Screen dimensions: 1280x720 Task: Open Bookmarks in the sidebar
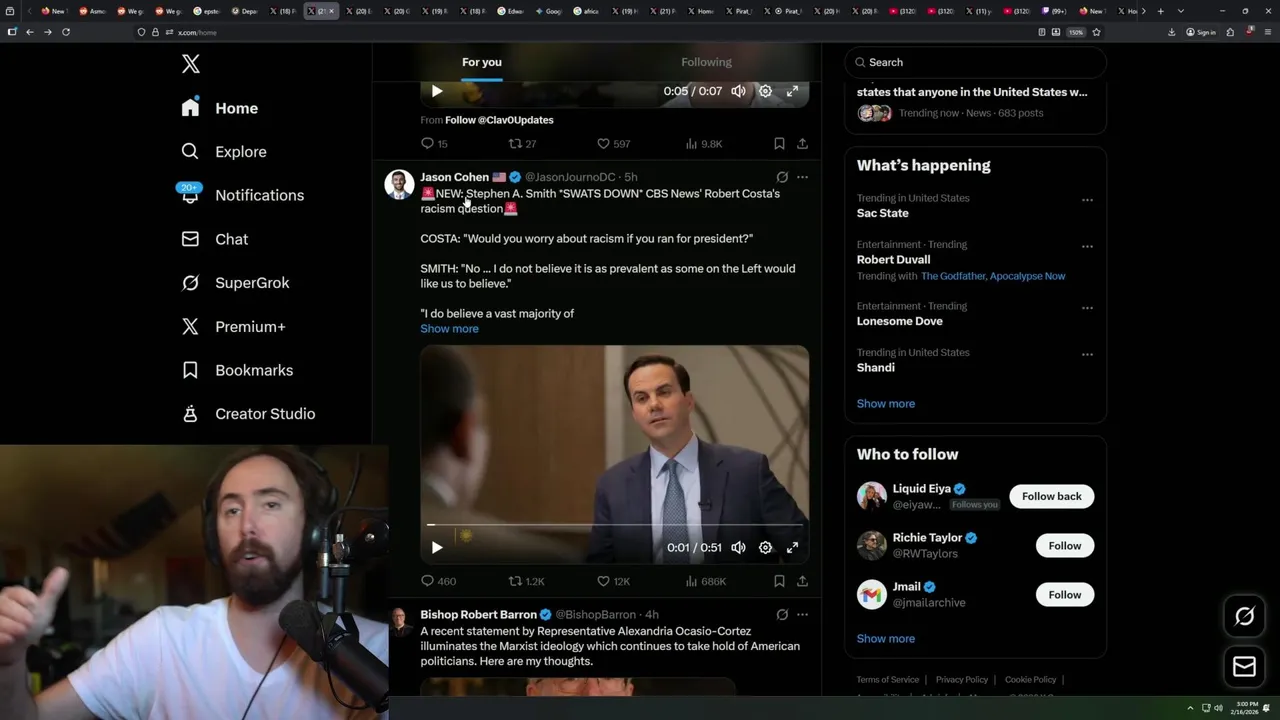pyautogui.click(x=237, y=370)
